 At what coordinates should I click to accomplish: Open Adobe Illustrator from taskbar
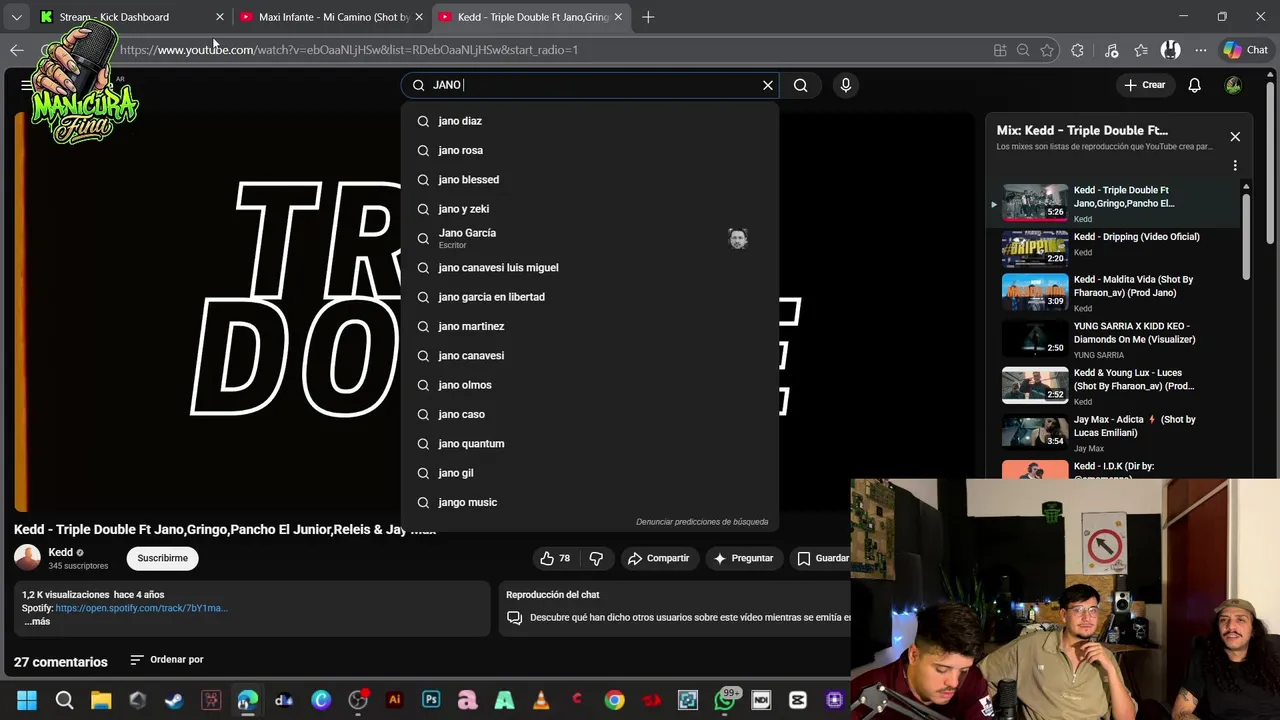point(394,700)
